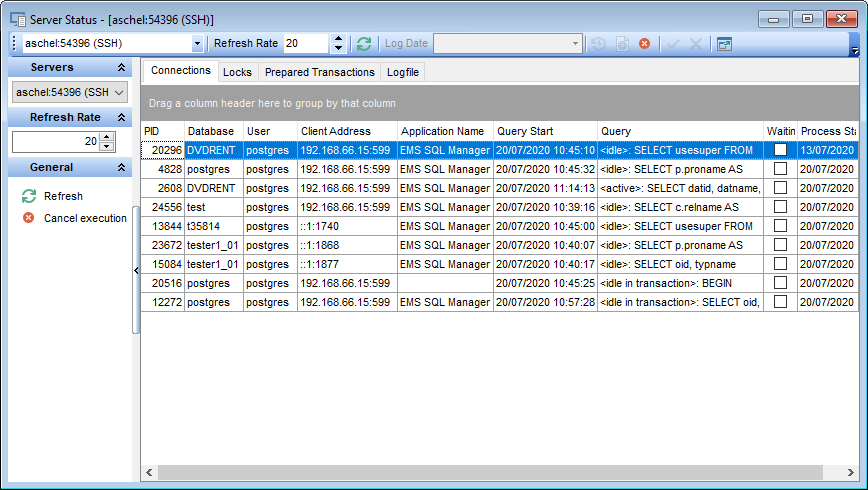Sort by the Client Address column header
This screenshot has height=490, width=868.
pos(347,131)
